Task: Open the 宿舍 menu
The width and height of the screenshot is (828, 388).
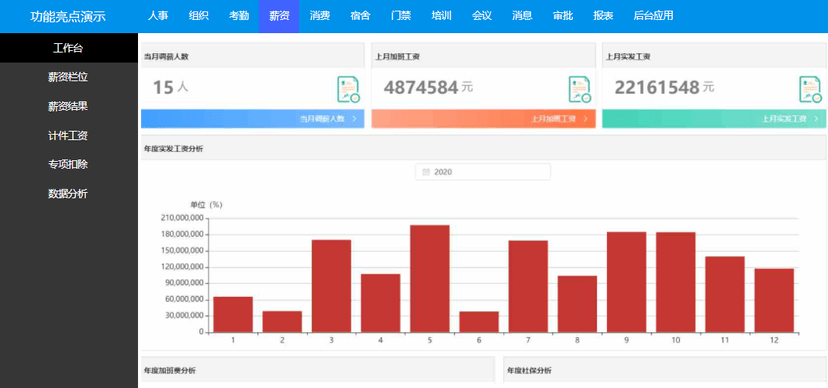Action: pyautogui.click(x=360, y=16)
